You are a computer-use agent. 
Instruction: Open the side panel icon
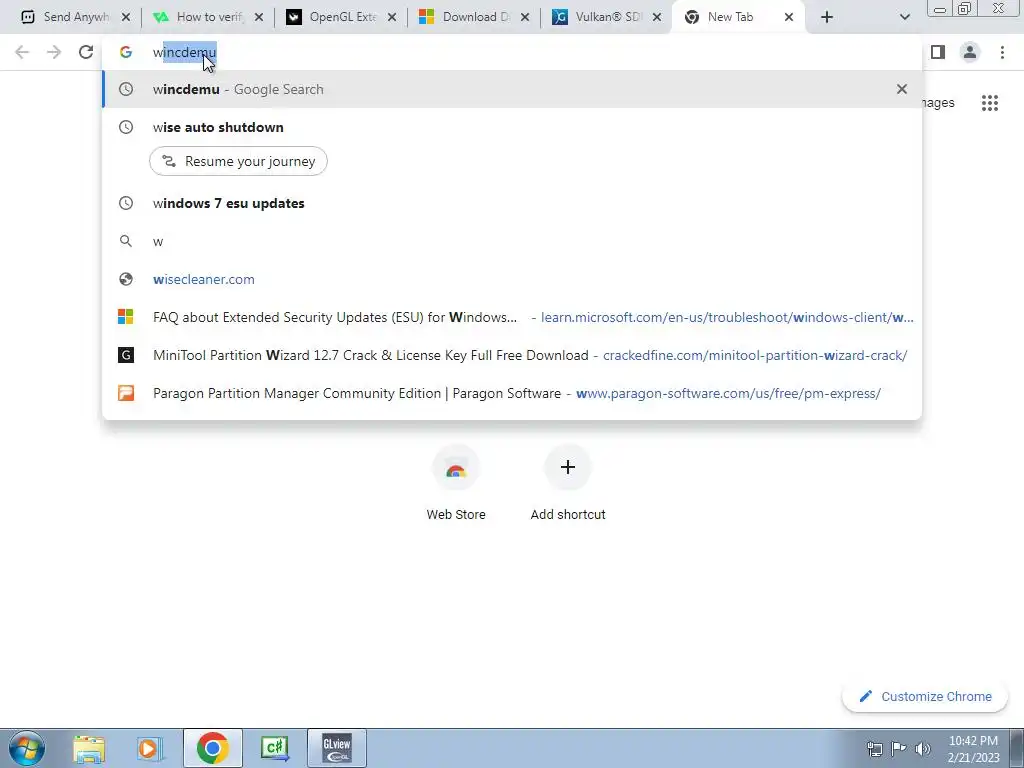pyautogui.click(x=938, y=52)
